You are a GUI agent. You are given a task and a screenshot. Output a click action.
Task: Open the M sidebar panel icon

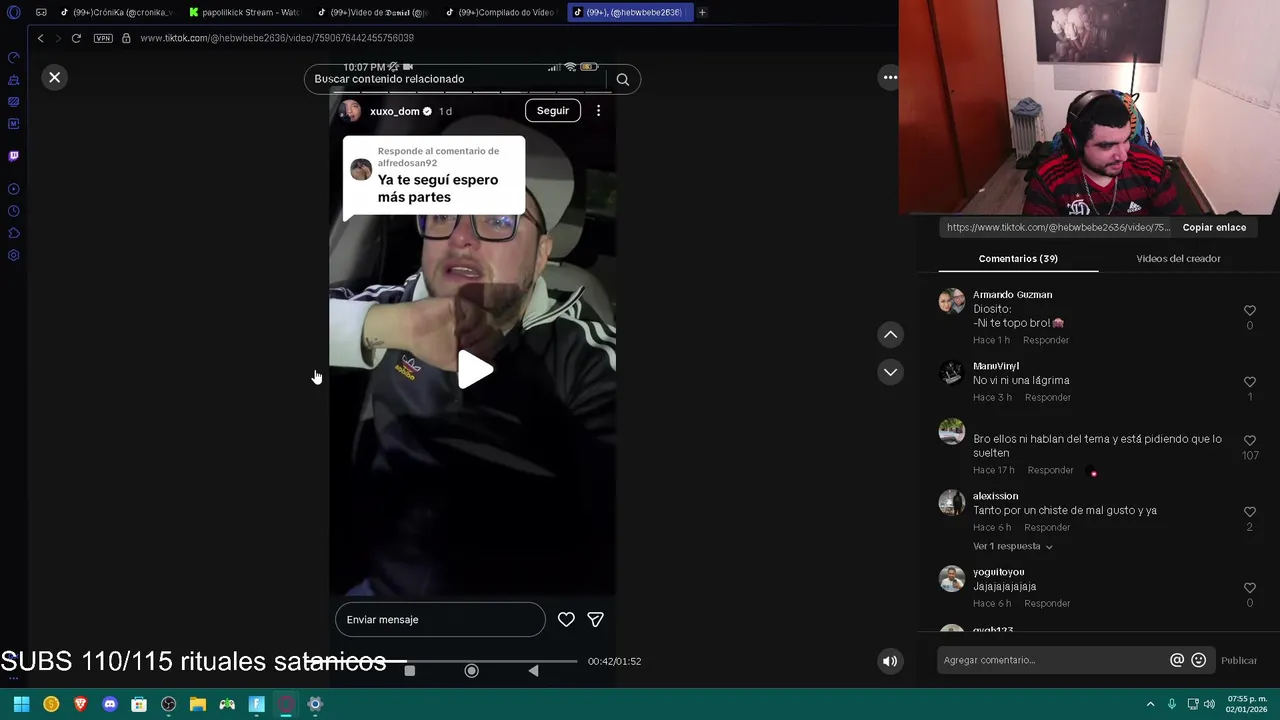14,124
